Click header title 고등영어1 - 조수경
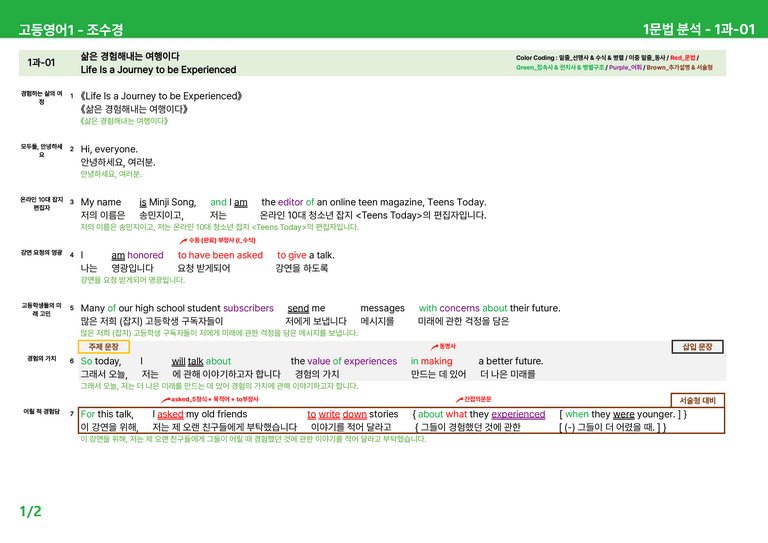Image resolution: width=768 pixels, height=543 pixels. coord(71,29)
